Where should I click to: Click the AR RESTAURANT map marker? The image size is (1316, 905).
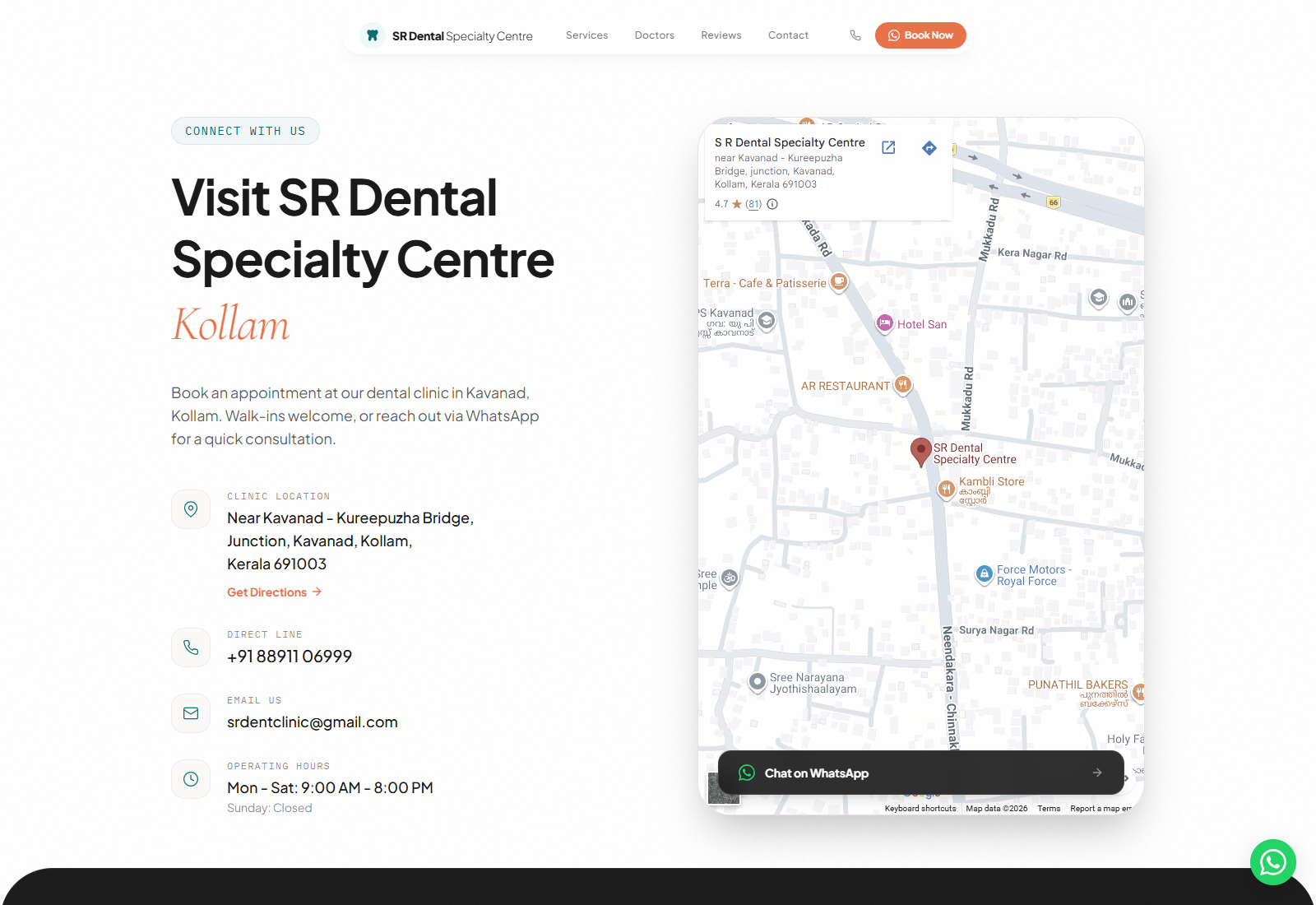pos(903,385)
